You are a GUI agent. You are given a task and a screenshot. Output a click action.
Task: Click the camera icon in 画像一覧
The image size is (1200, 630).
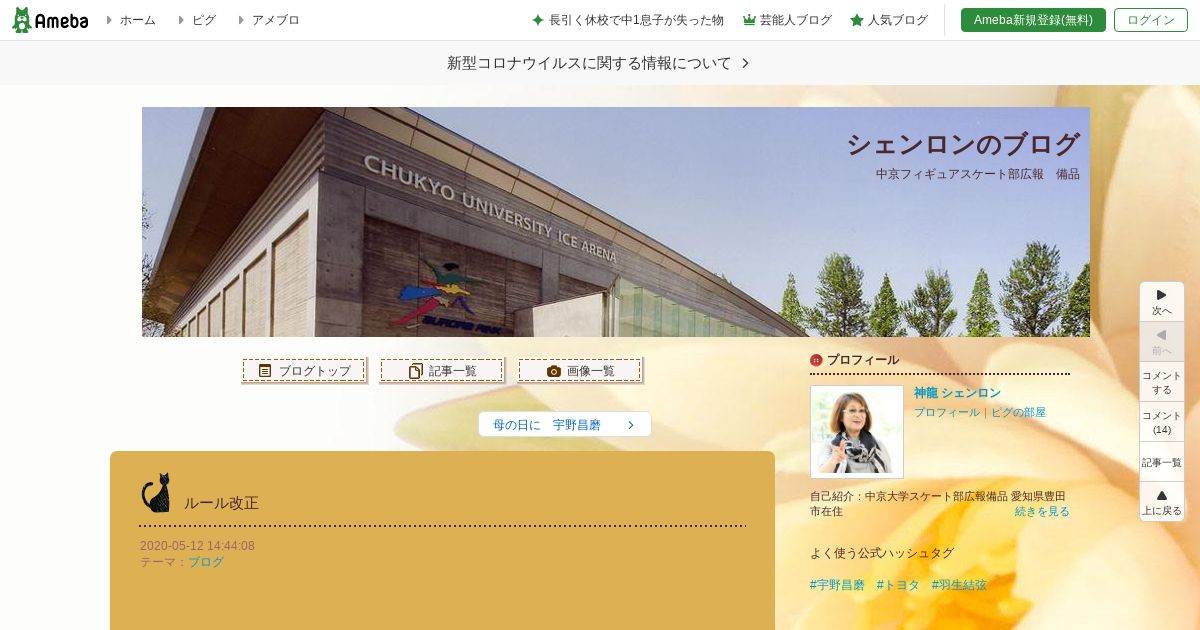(x=554, y=370)
